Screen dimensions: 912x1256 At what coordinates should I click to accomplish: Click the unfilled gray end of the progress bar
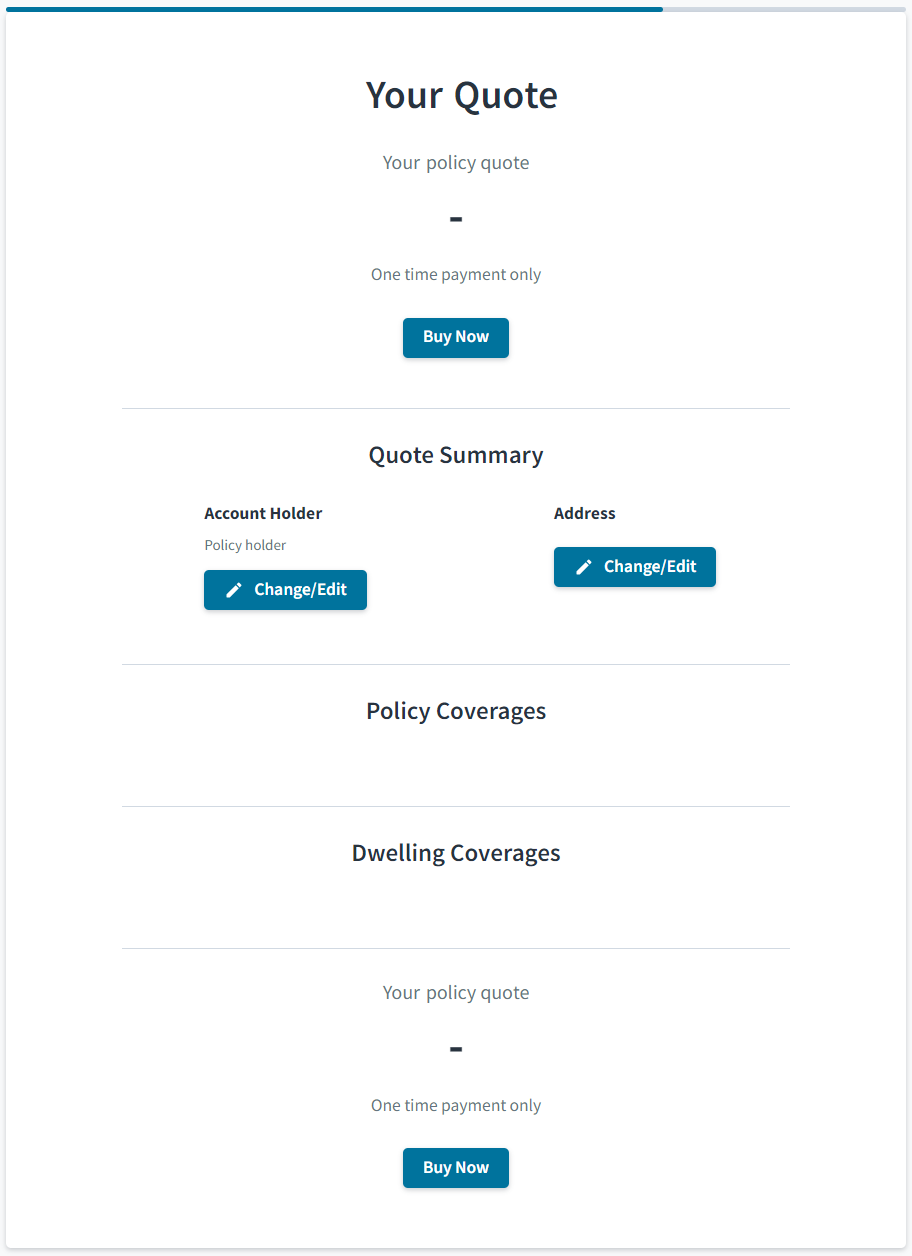point(784,9)
